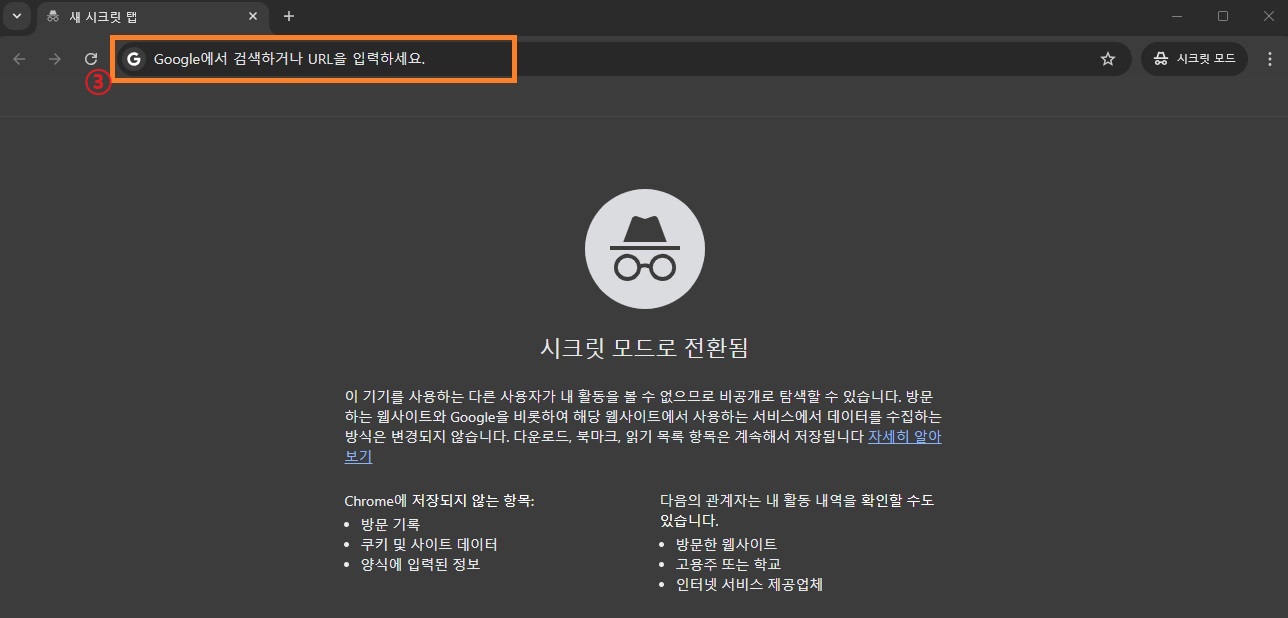Click the 방문한 웹사이트 list item
This screenshot has height=618, width=1288.
coord(726,544)
